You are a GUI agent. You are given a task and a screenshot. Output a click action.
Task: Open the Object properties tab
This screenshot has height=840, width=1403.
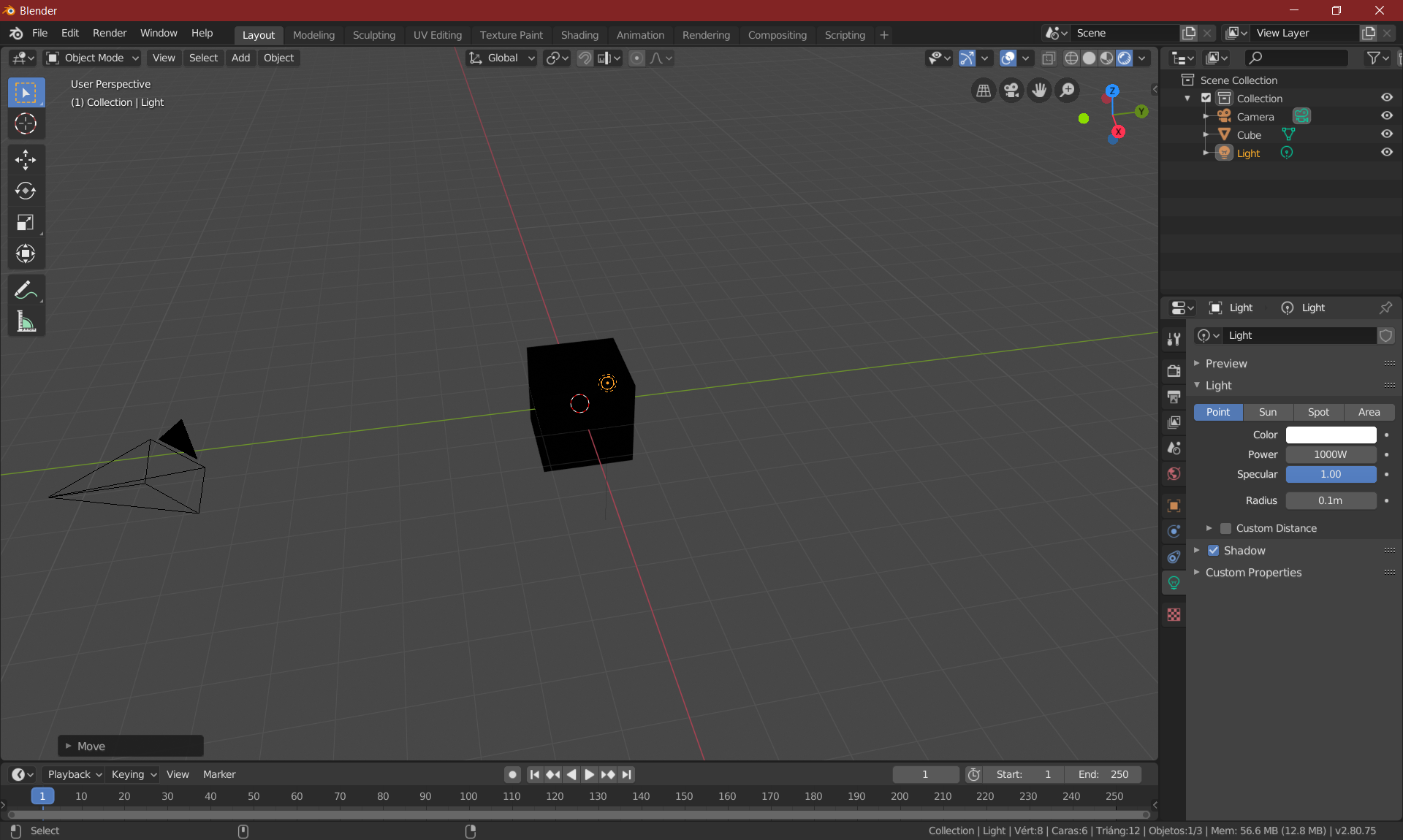click(x=1174, y=505)
